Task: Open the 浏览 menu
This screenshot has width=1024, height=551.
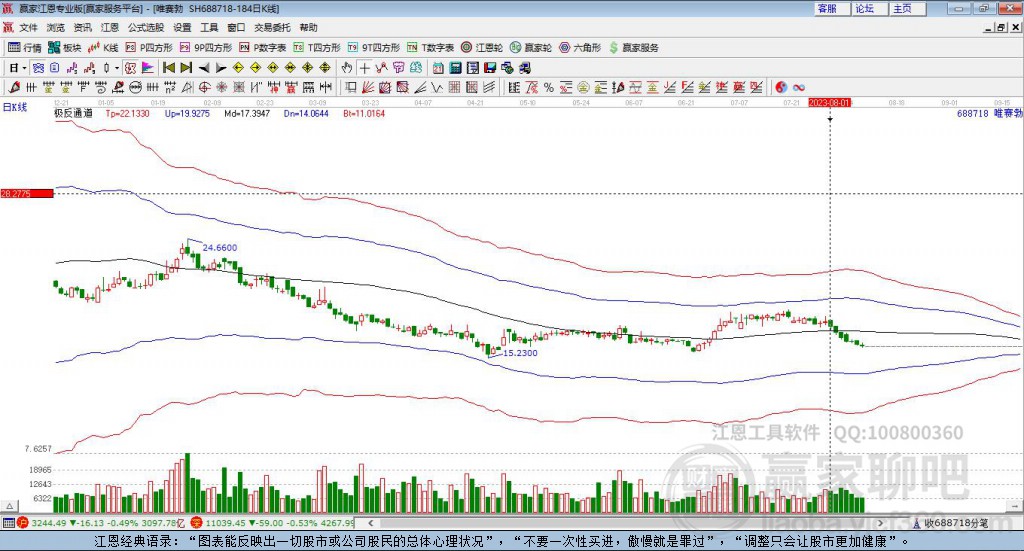Action: (x=56, y=27)
